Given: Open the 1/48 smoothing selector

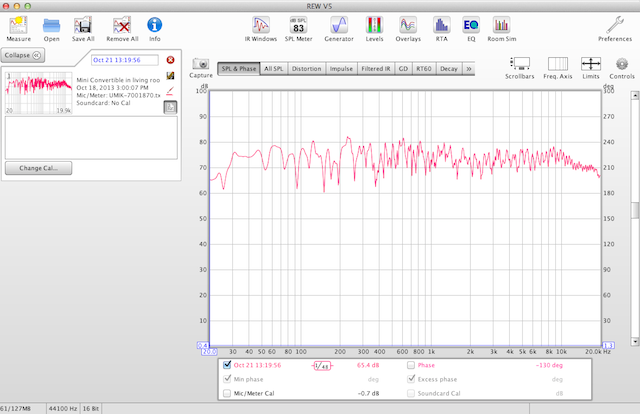Looking at the screenshot, I should tap(321, 366).
